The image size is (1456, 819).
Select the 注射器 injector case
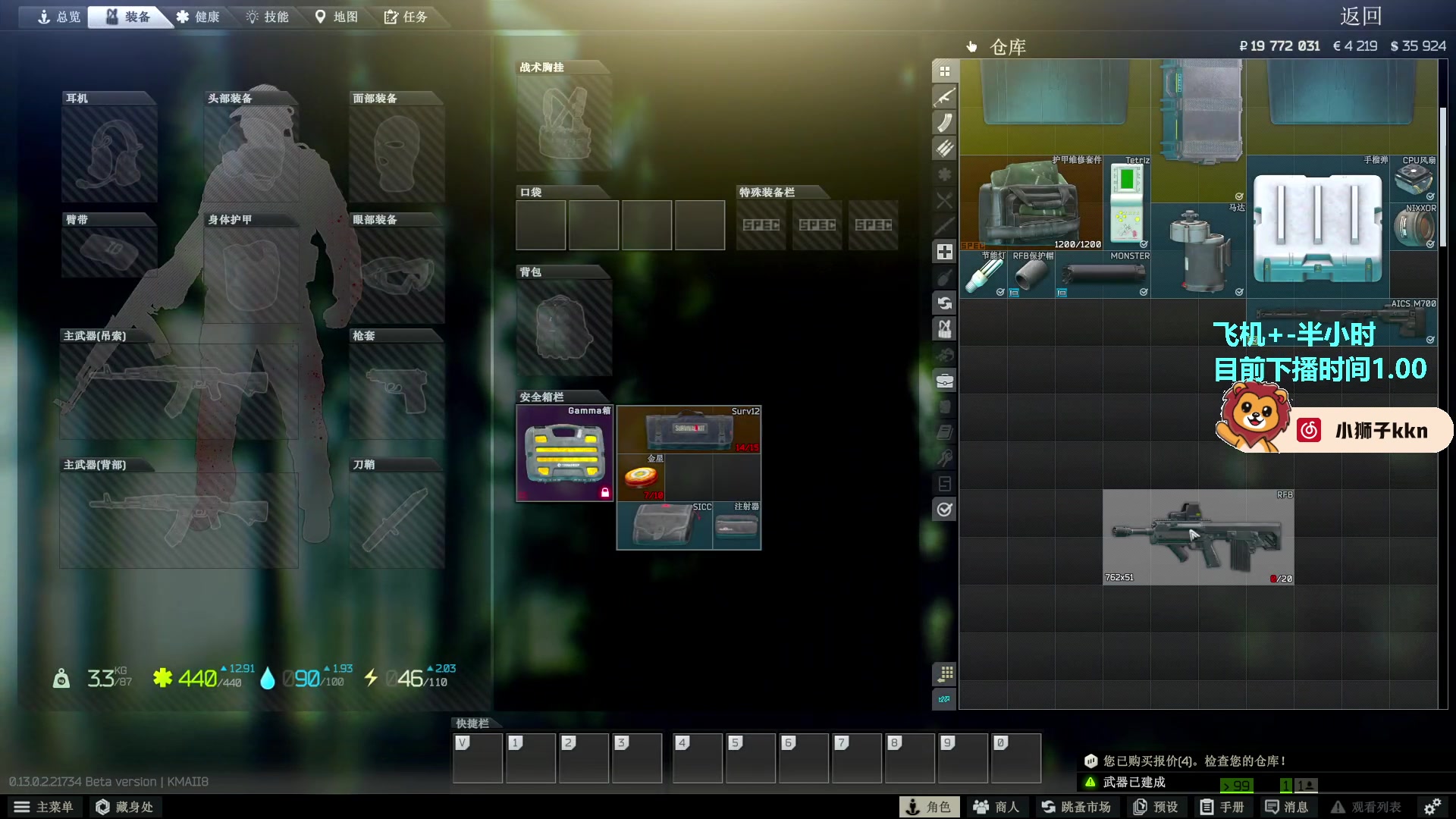(736, 525)
